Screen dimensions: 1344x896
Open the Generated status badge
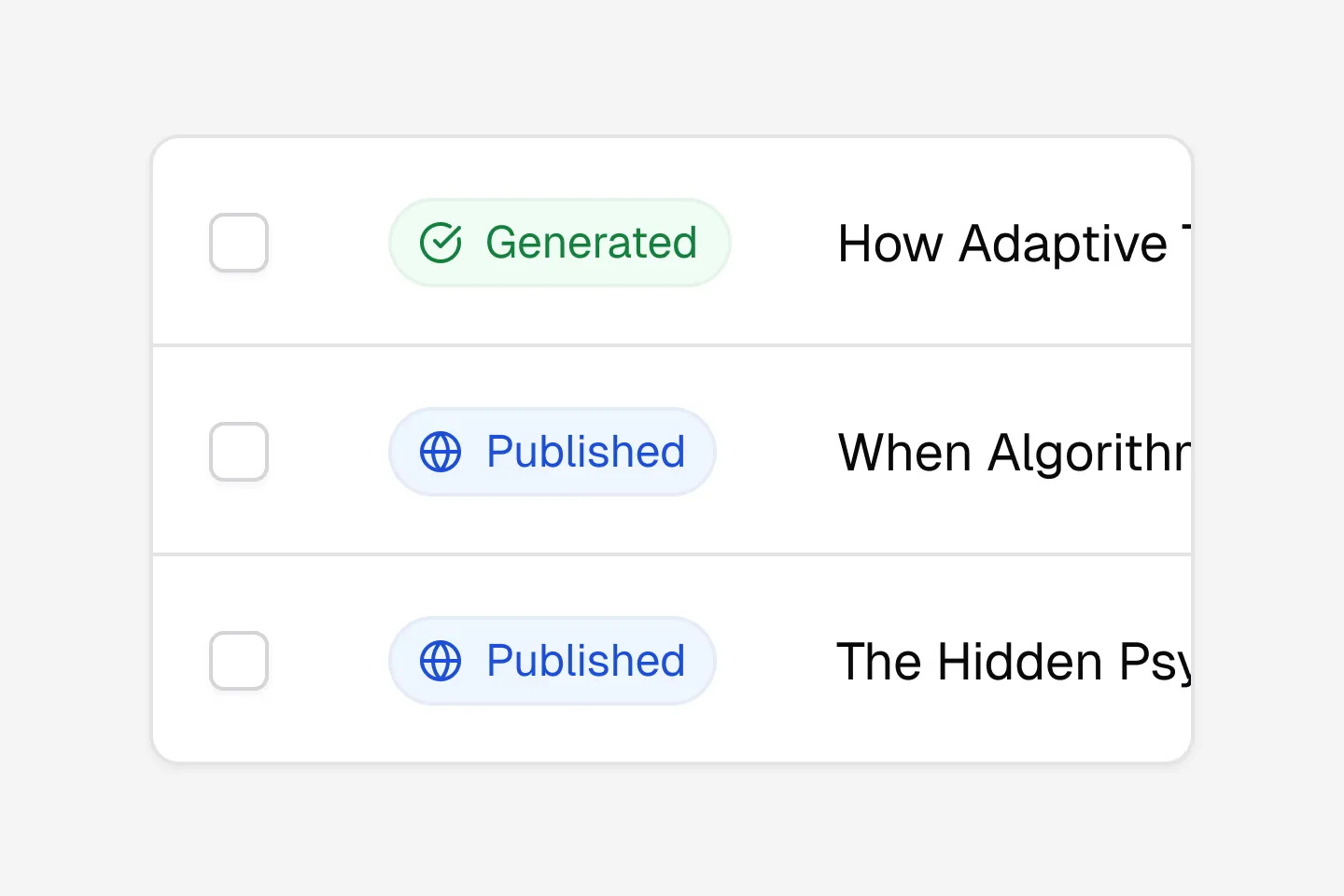pos(560,243)
